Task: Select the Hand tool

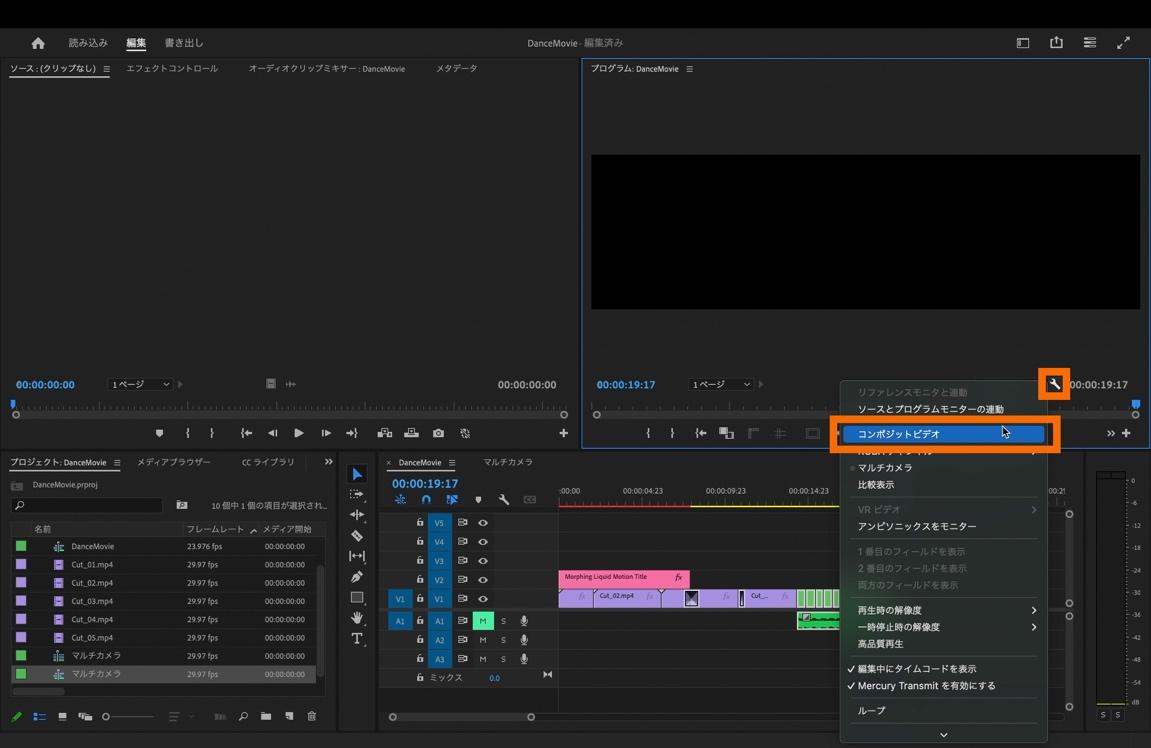Action: (357, 618)
